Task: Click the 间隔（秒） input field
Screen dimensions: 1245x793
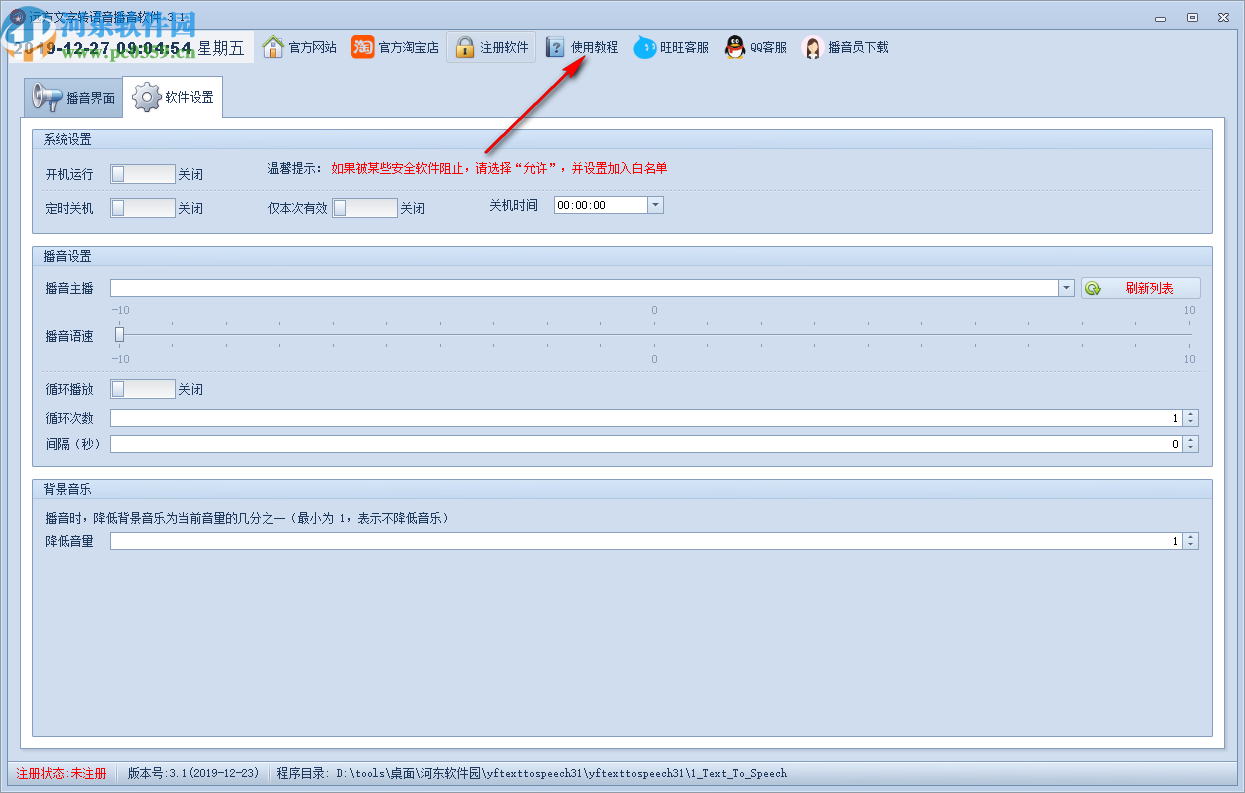Action: click(x=646, y=444)
